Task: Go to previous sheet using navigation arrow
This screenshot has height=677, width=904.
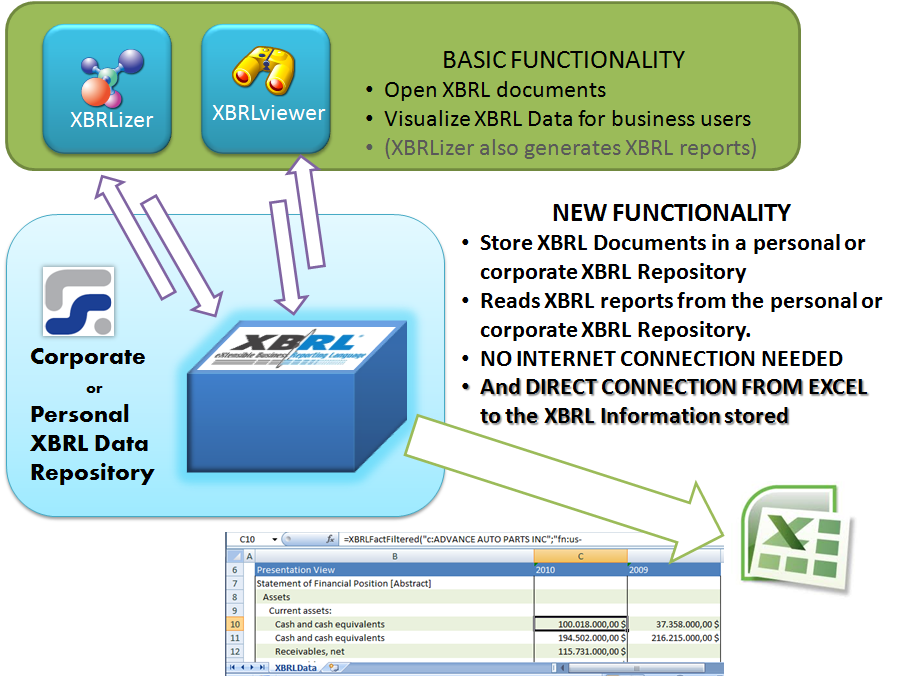Action: 243,667
